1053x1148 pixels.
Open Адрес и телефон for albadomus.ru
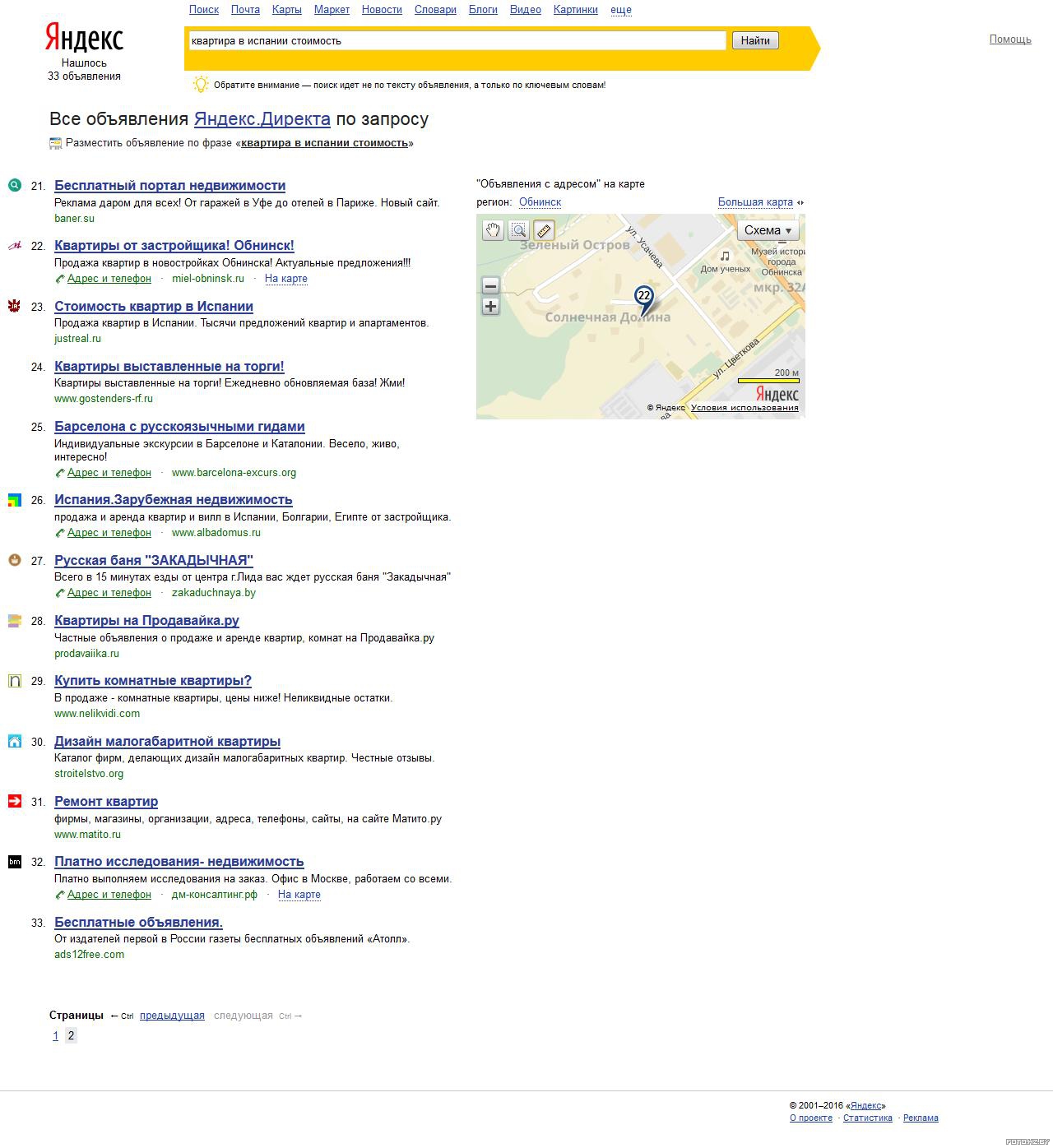(x=109, y=533)
